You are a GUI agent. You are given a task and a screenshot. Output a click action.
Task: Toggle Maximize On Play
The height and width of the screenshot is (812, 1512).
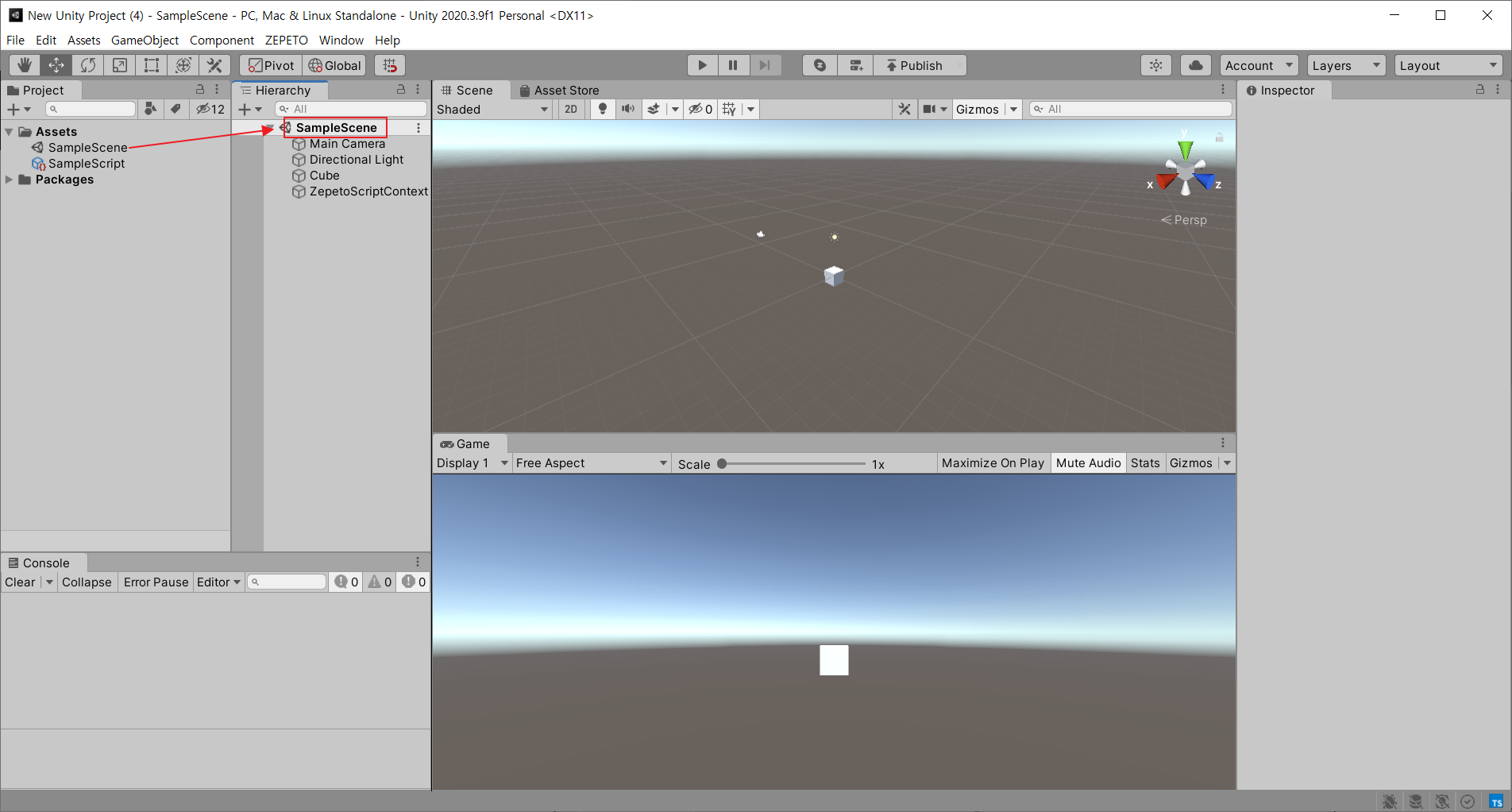[993, 463]
